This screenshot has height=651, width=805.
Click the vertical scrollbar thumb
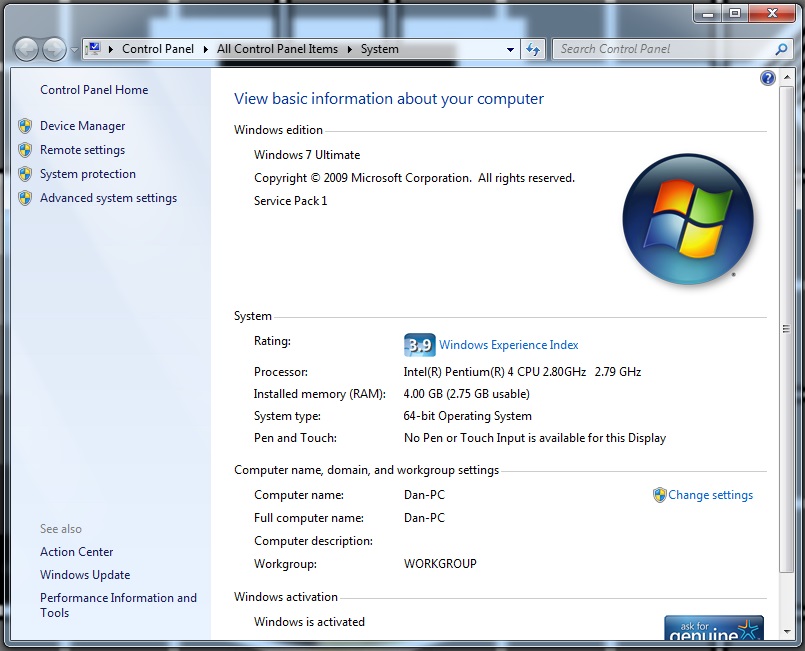(786, 329)
